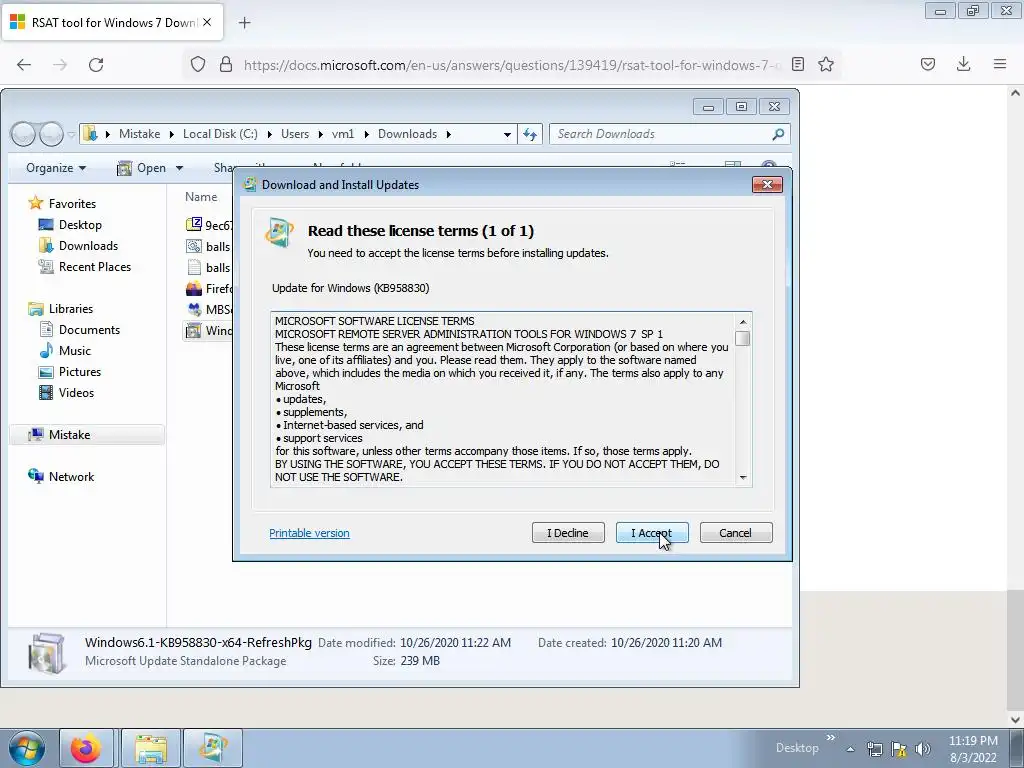Click Firefox browser back button
1024x768 pixels.
click(x=24, y=64)
